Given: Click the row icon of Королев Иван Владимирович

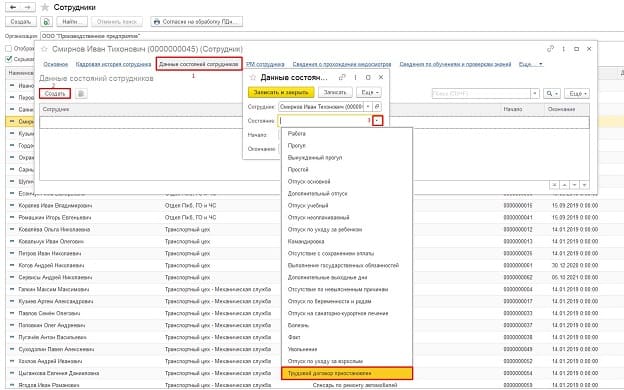Looking at the screenshot, I should pos(12,205).
